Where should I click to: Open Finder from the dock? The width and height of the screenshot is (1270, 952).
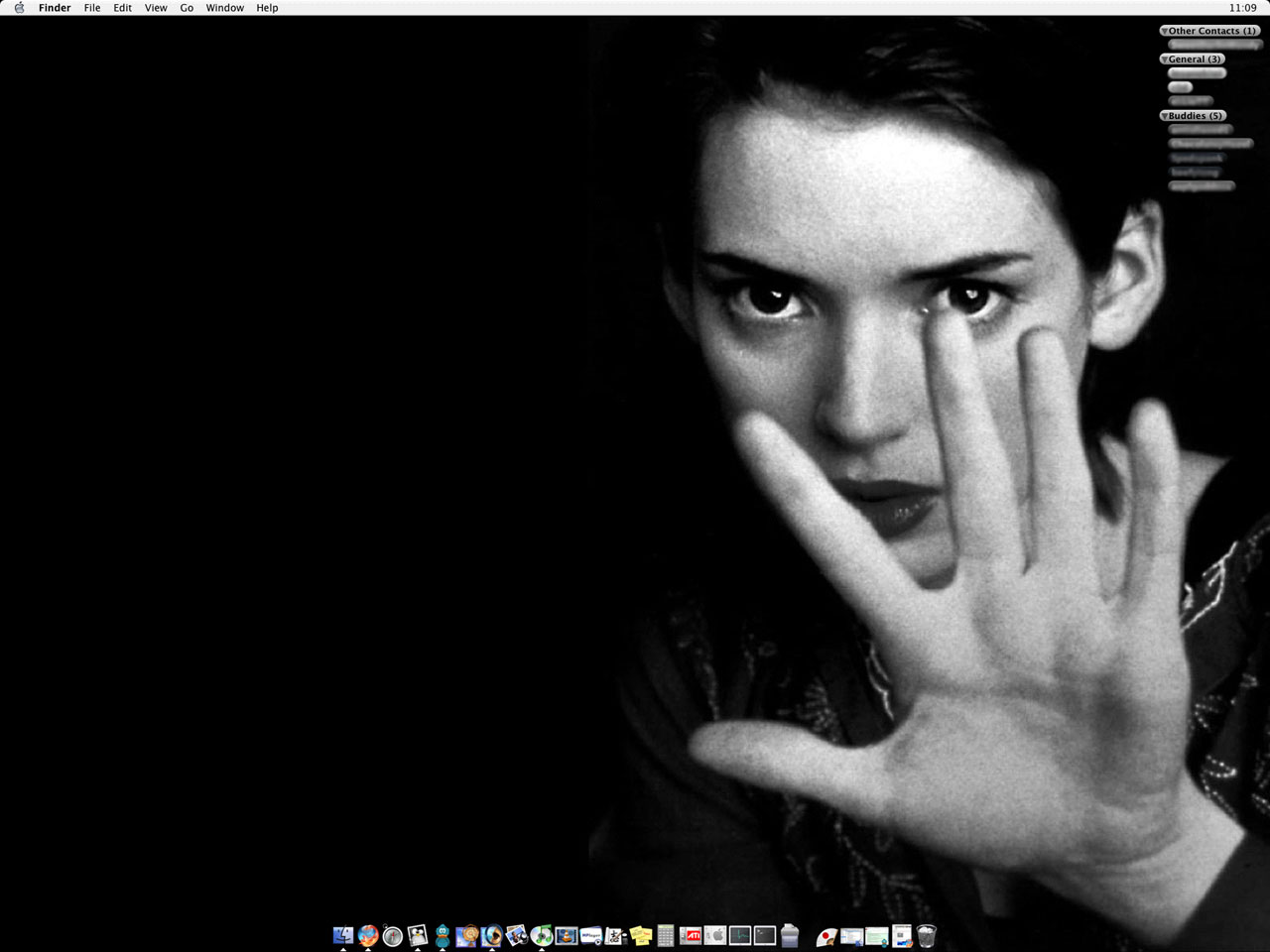pyautogui.click(x=343, y=935)
